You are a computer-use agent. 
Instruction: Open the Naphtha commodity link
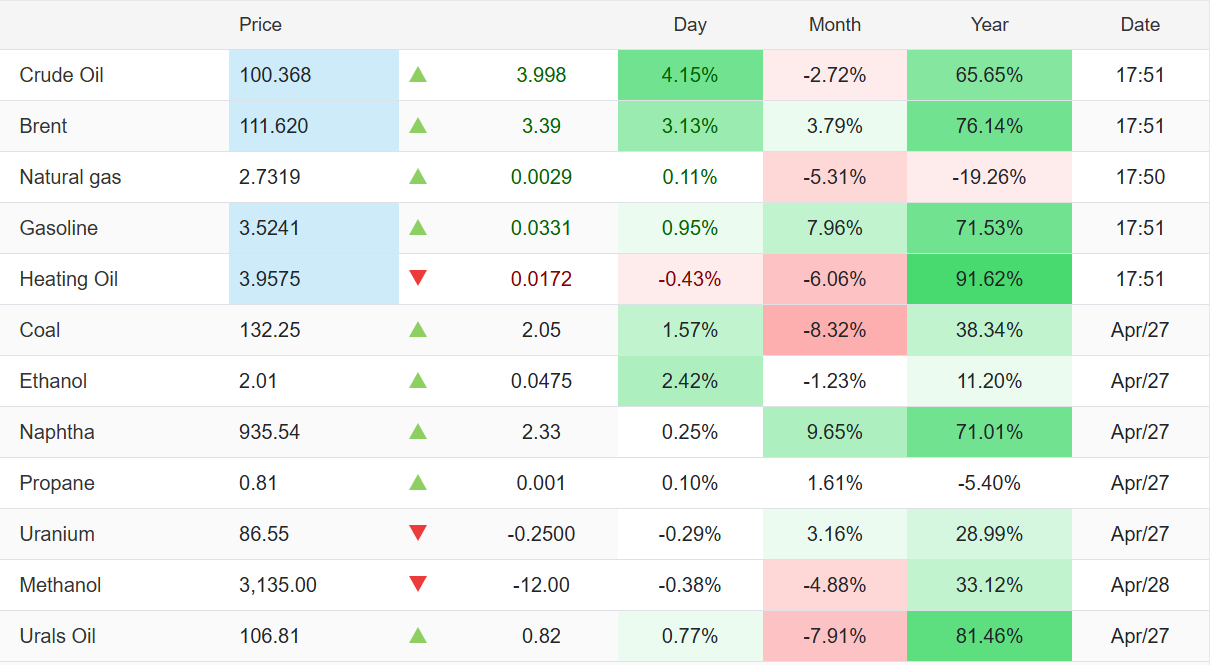[x=57, y=432]
